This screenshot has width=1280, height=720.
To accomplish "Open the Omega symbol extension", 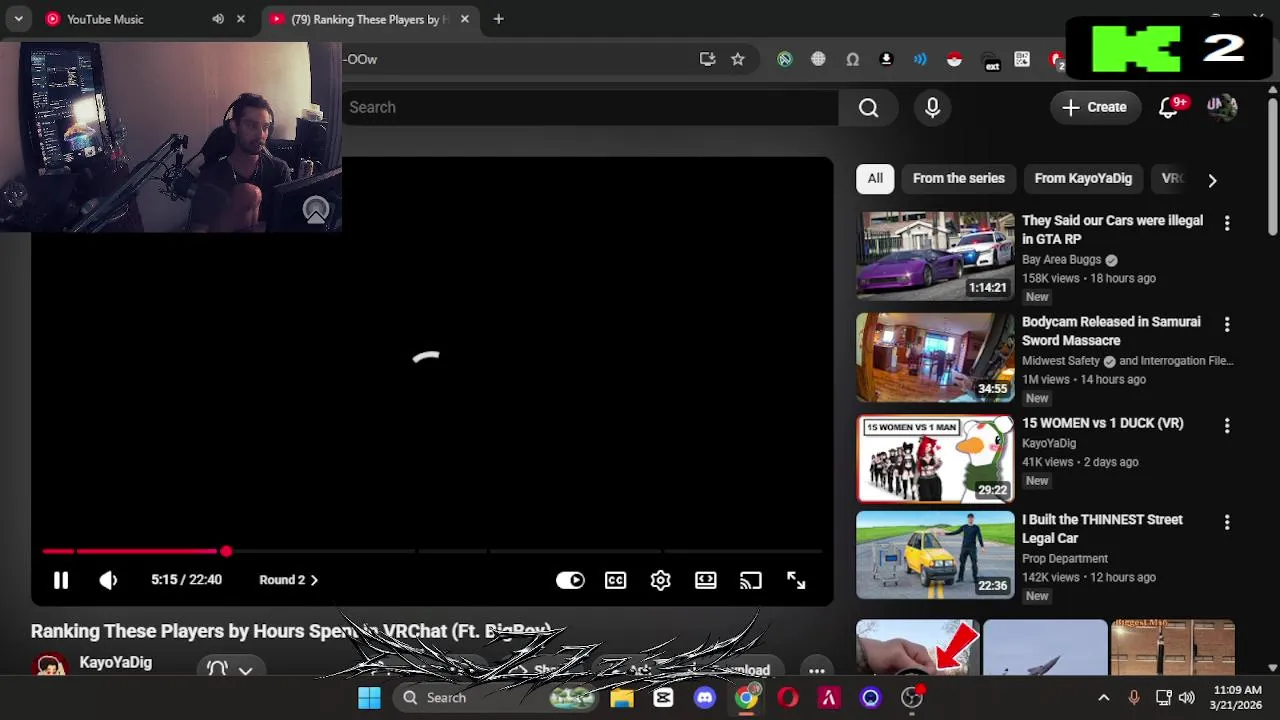I will click(x=852, y=59).
